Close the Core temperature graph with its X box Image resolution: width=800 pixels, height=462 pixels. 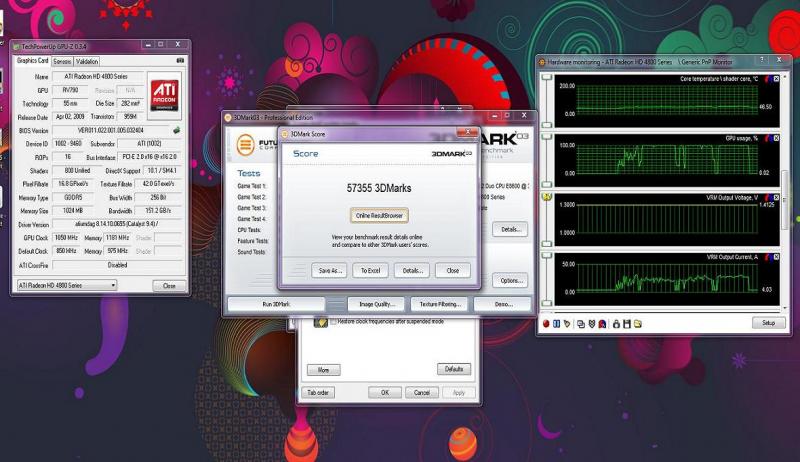click(776, 79)
